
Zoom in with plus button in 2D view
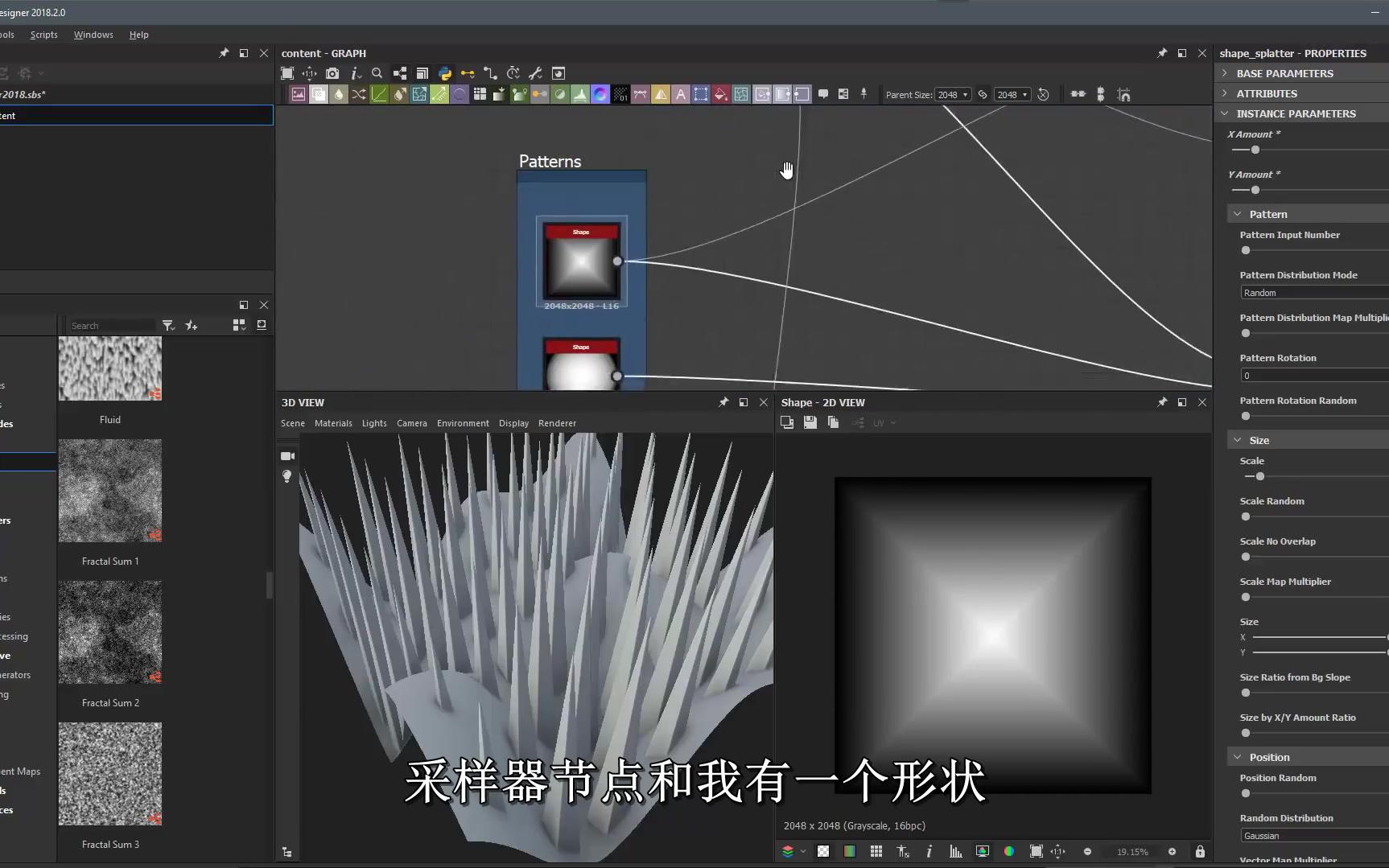tap(1172, 851)
